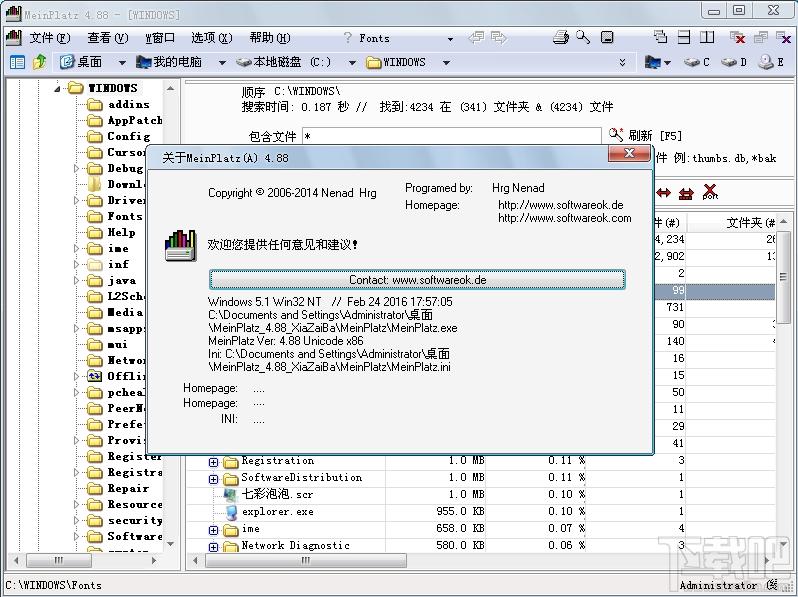The image size is (798, 597).
Task: Open the 选项(X) menu
Action: (211, 38)
